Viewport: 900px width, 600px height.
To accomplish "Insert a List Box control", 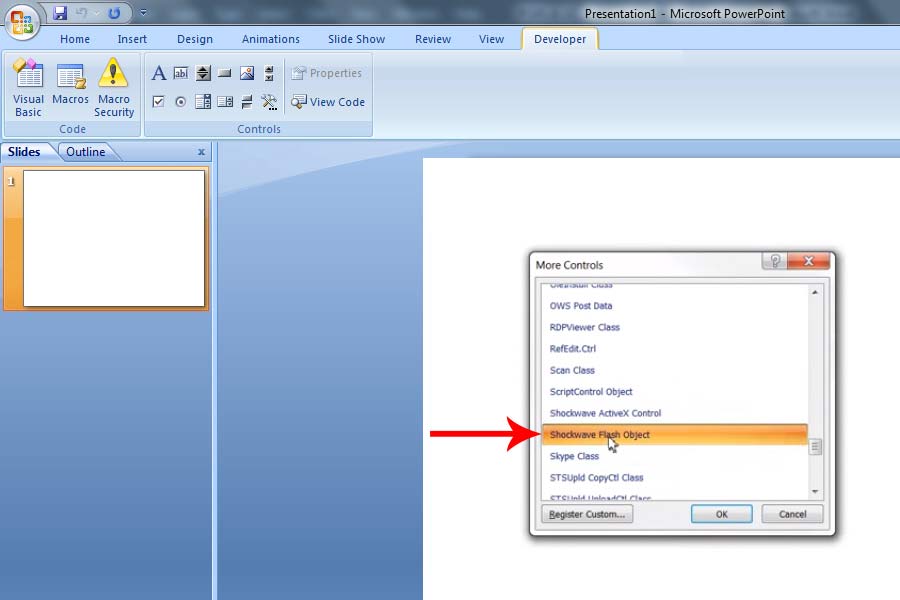I will click(x=203, y=102).
